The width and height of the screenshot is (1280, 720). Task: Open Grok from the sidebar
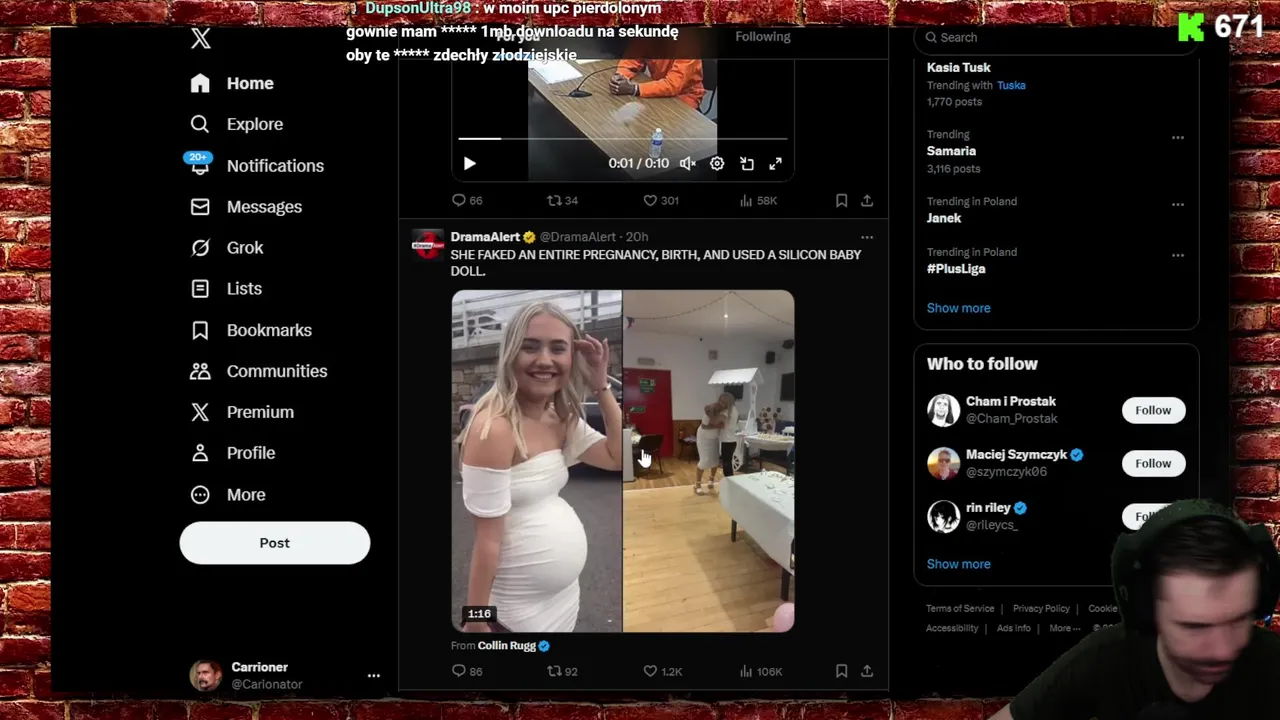tap(227, 247)
